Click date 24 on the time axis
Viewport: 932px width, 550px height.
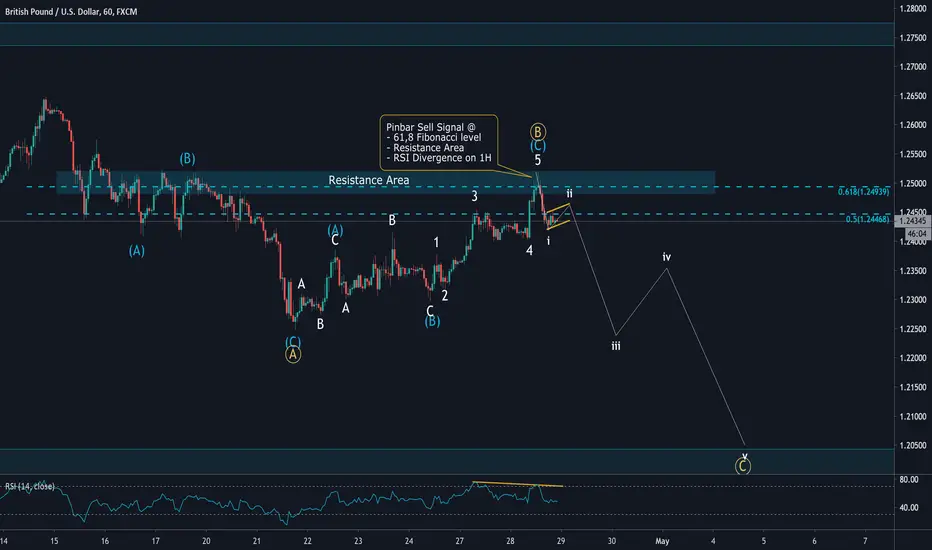[409, 542]
